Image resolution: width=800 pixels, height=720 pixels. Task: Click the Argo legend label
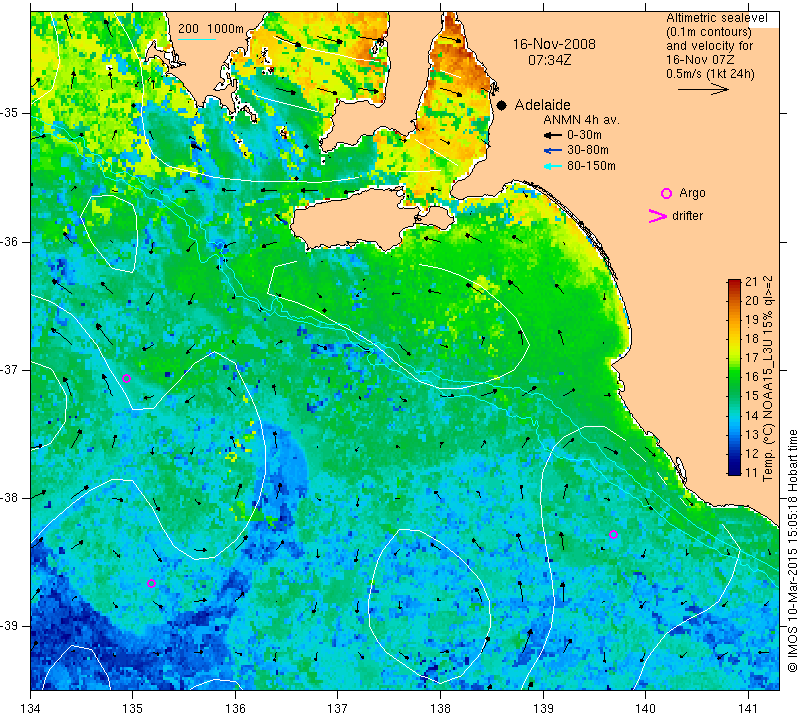[x=692, y=193]
